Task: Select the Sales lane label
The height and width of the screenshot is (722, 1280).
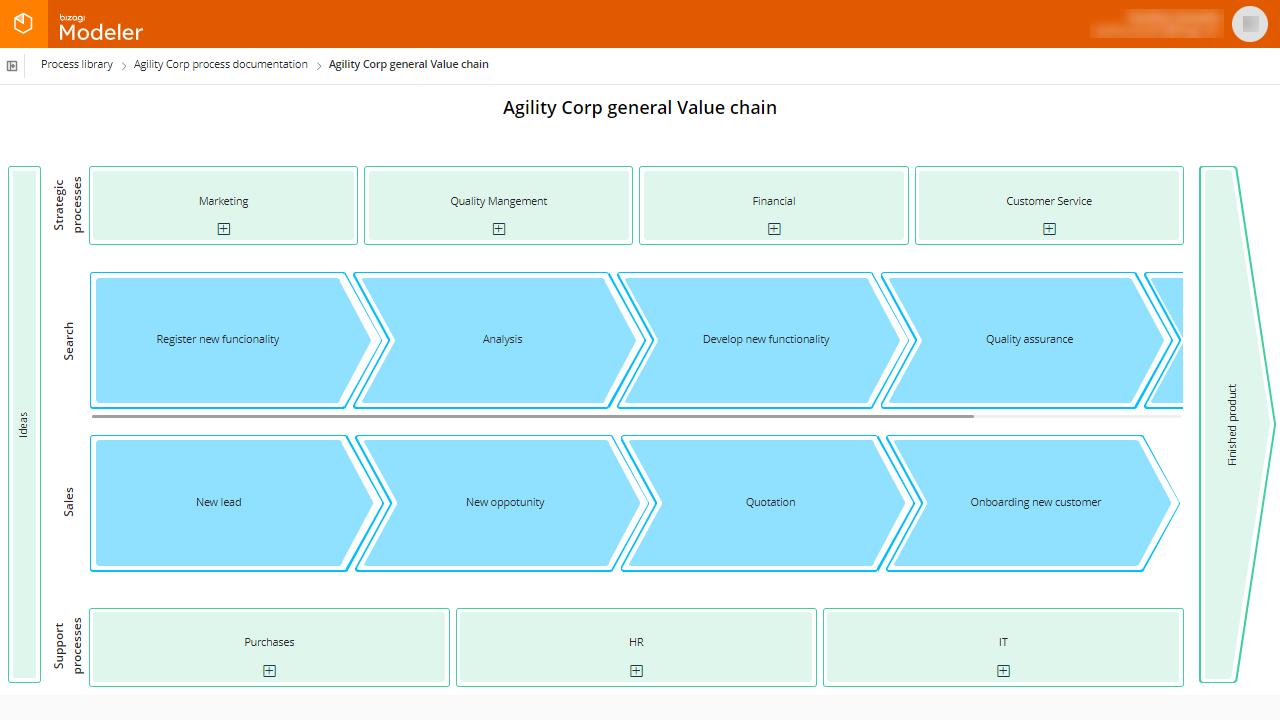Action: click(69, 503)
